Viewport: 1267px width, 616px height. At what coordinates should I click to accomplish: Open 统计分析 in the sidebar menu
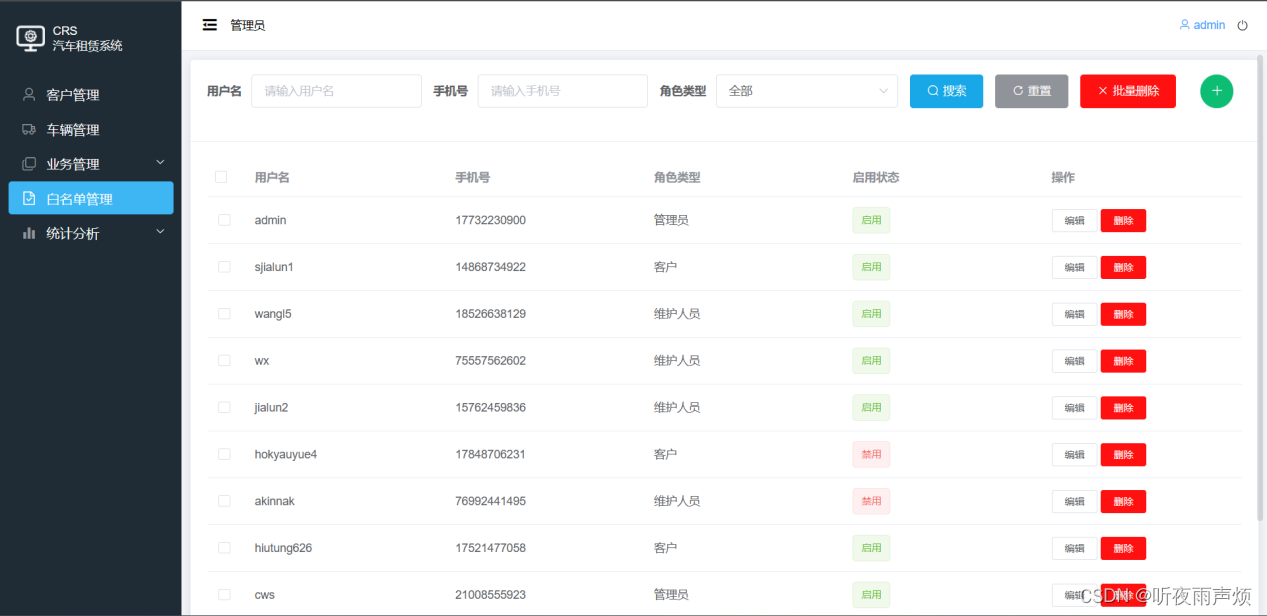coord(91,233)
